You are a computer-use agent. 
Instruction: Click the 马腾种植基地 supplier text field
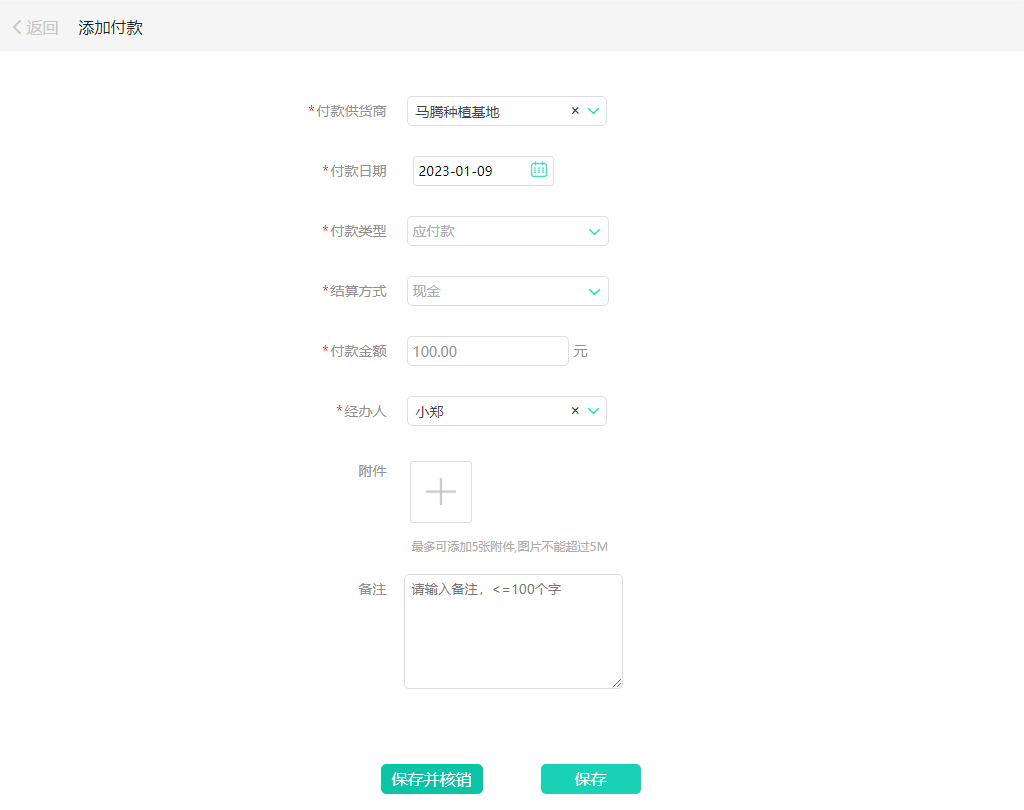pos(485,112)
